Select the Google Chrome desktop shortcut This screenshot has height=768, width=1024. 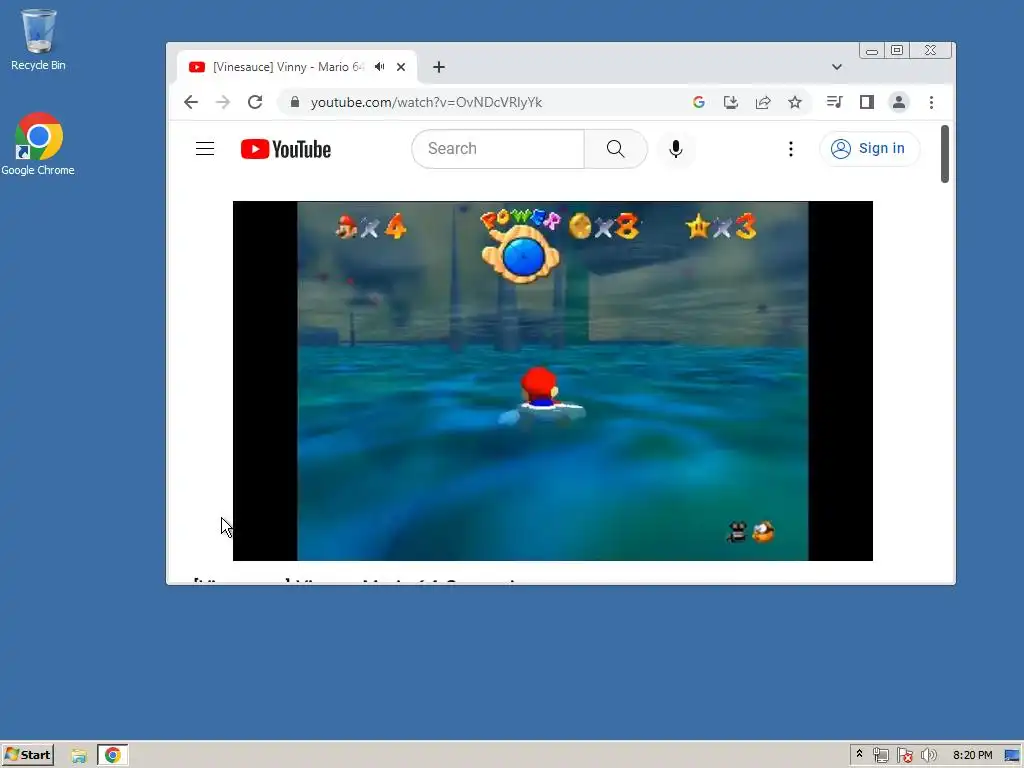(38, 144)
